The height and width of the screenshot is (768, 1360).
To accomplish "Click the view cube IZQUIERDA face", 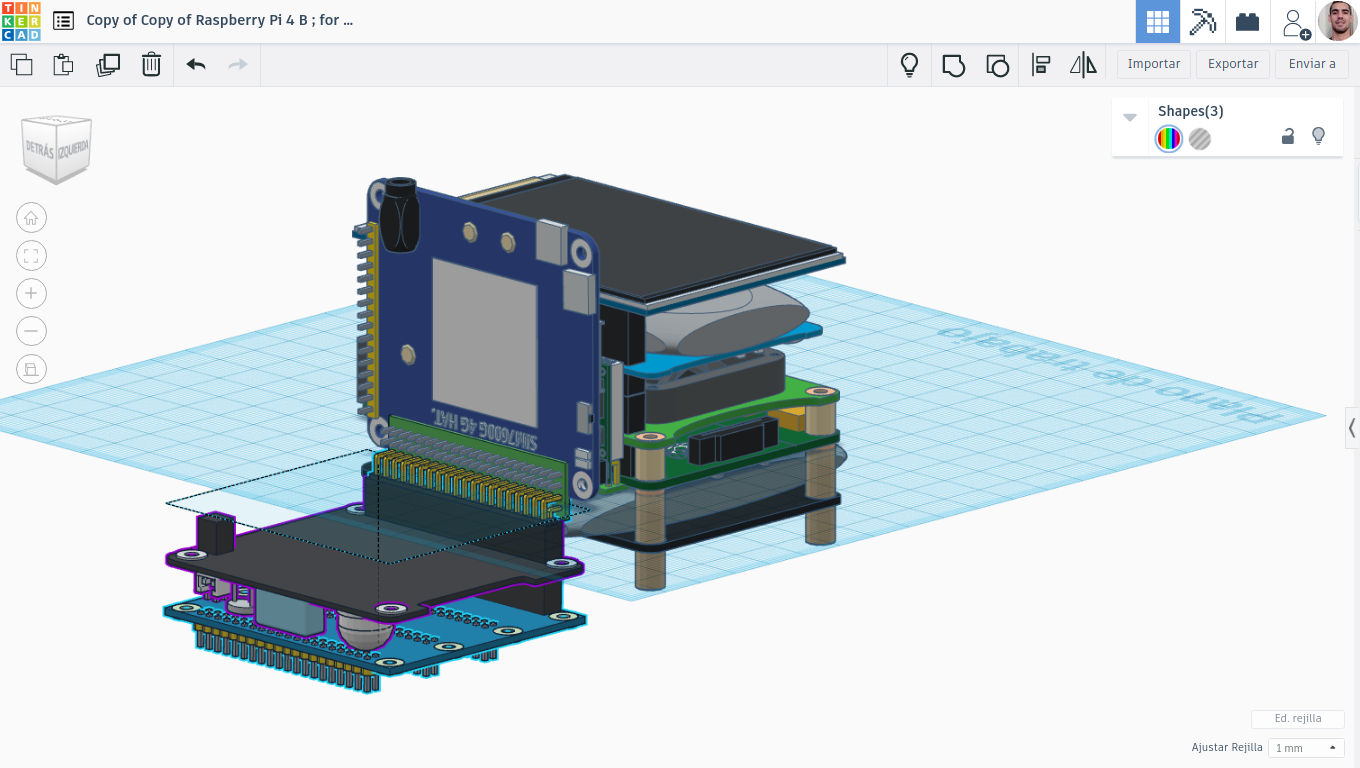I will coord(76,150).
